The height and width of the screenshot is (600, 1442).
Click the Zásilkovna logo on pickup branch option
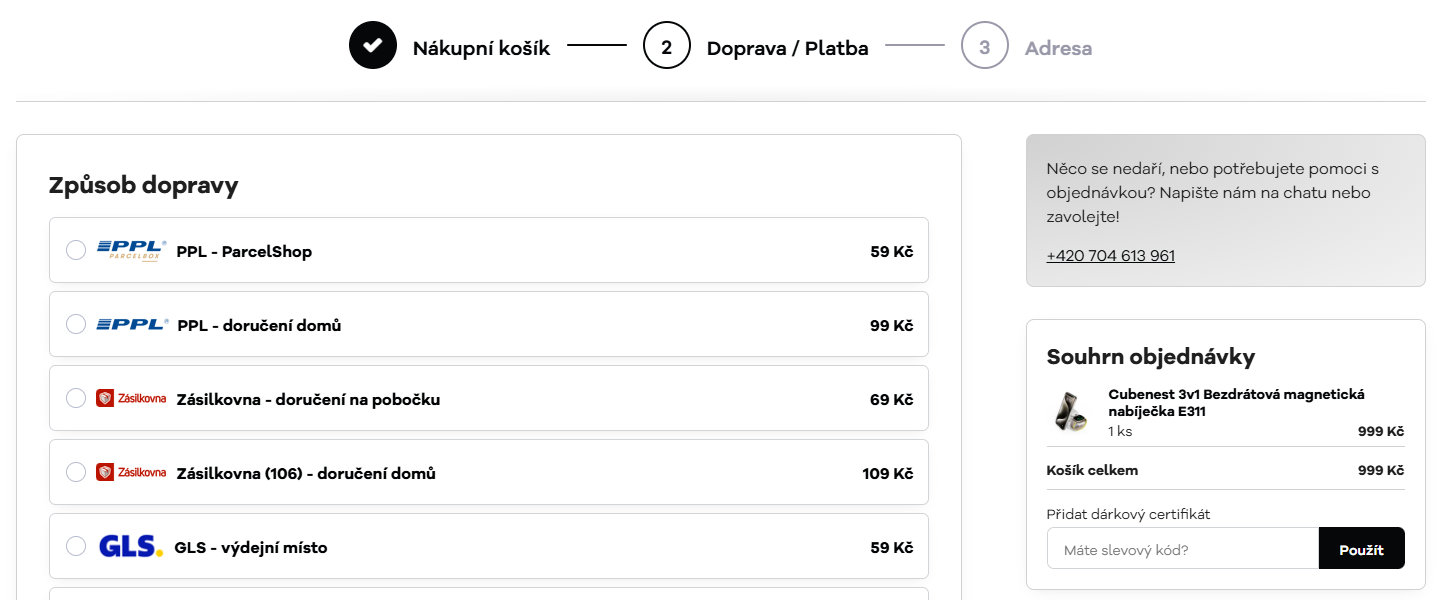[133, 397]
